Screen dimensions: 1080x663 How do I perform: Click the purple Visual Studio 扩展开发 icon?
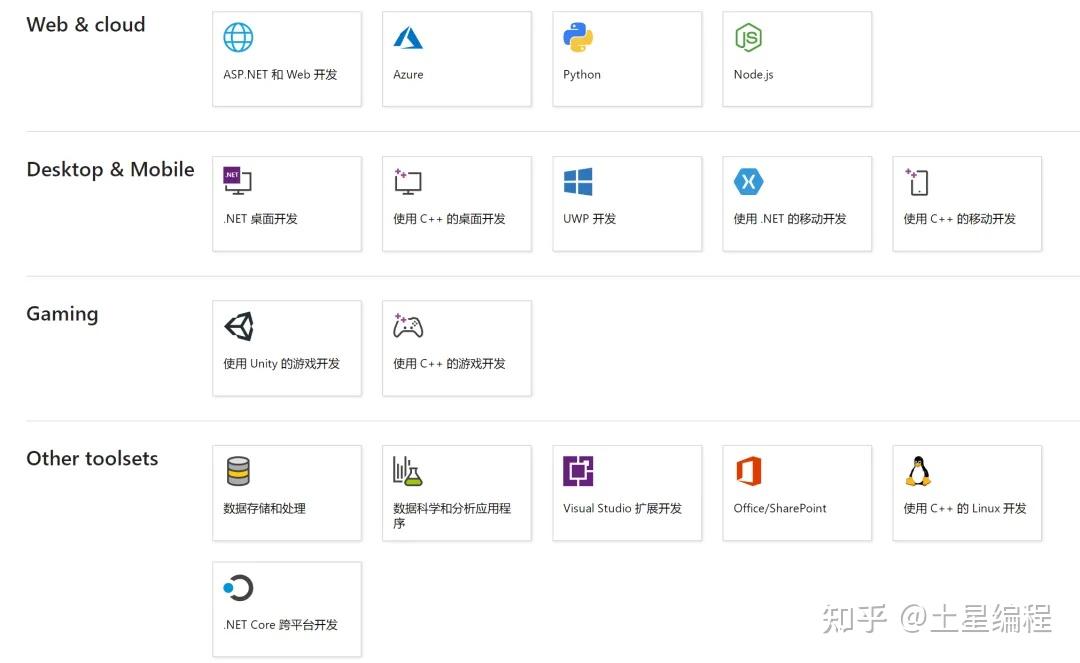coord(577,470)
